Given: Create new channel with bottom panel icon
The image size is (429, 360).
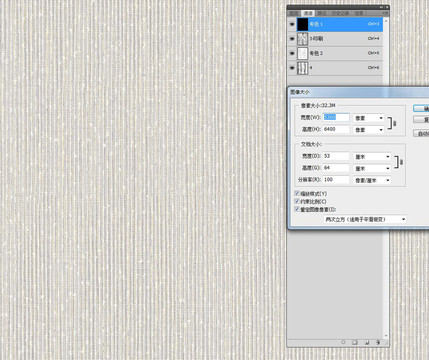Looking at the screenshot, I should pyautogui.click(x=367, y=342).
